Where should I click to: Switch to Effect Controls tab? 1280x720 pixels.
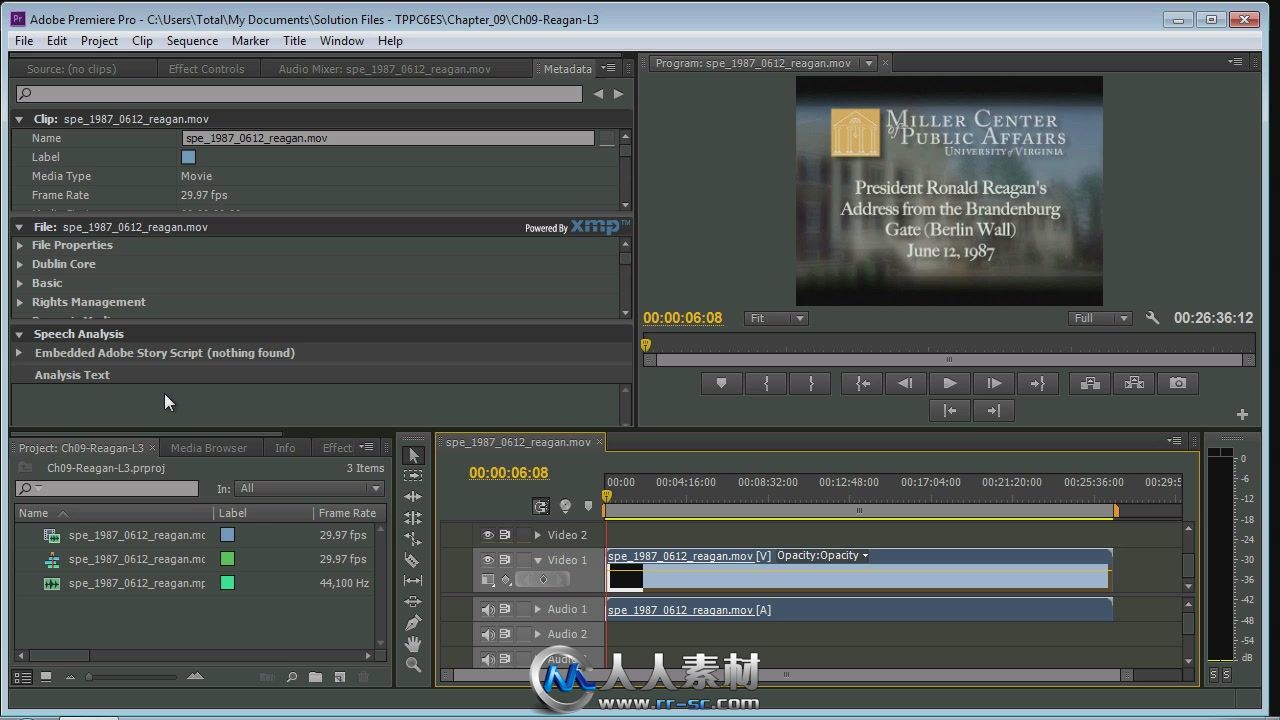pos(206,69)
